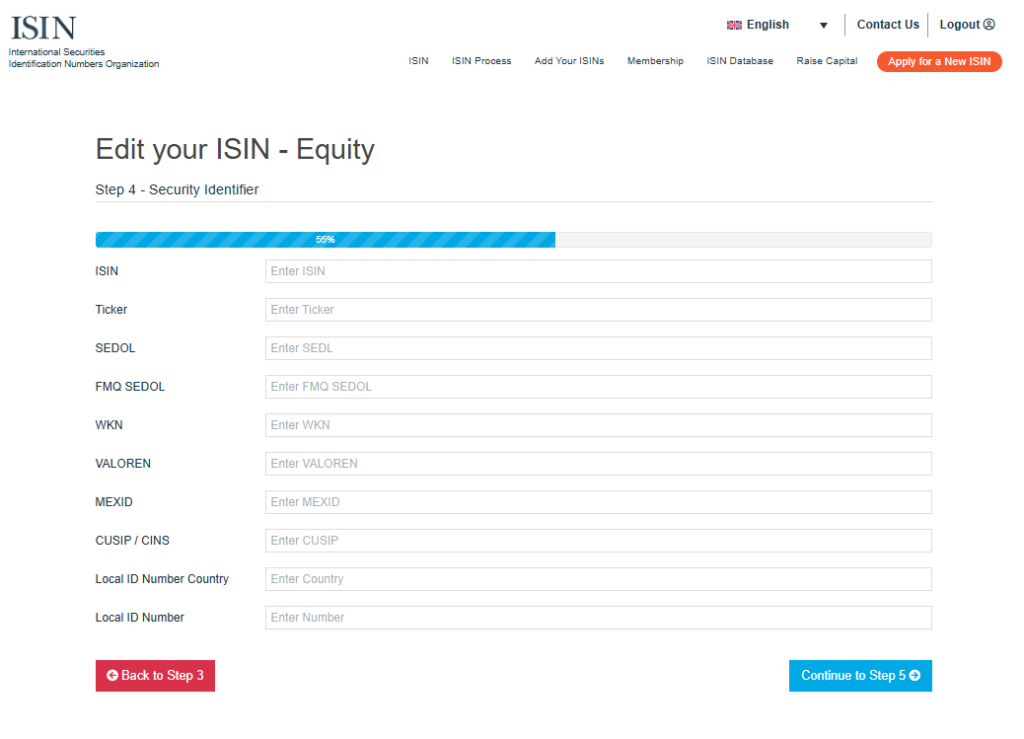Open the Raise Capital menu

[826, 61]
